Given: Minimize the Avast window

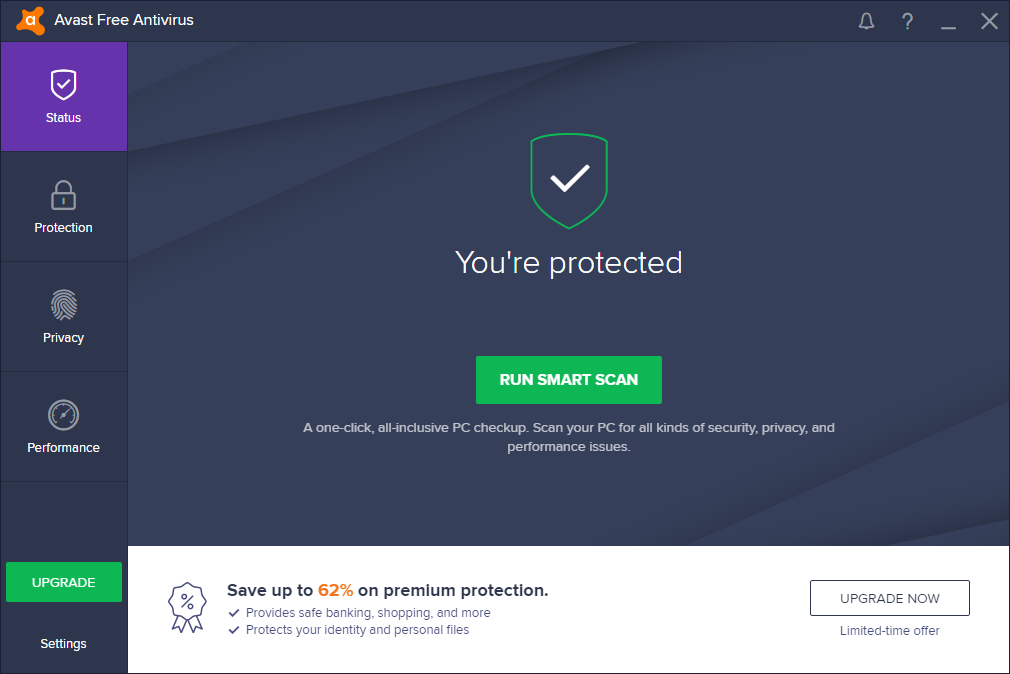Looking at the screenshot, I should point(949,21).
